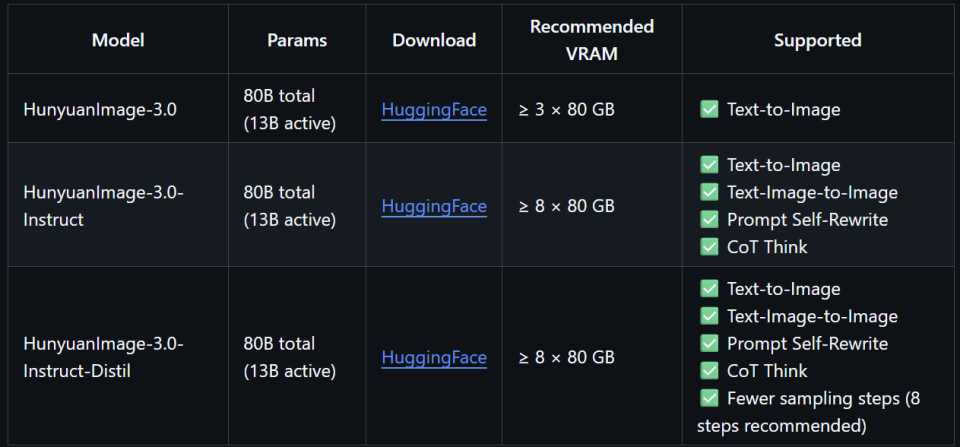Click the Download column header
The width and height of the screenshot is (960, 447).
pos(434,41)
